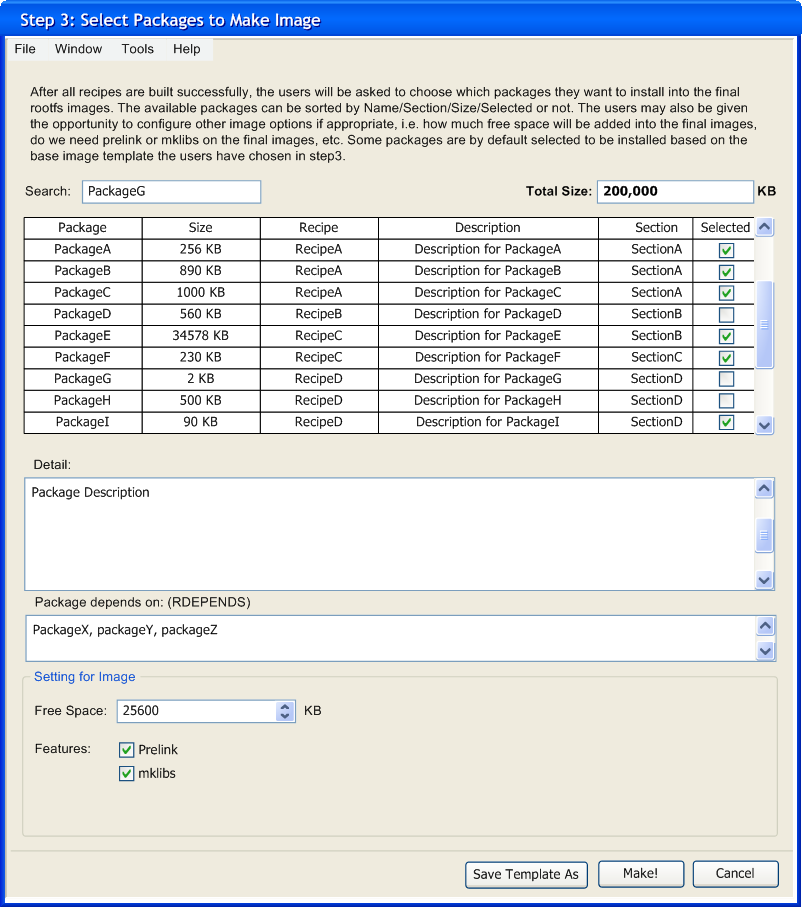
Task: Toggle the mklibs feature checkbox
Action: pyautogui.click(x=127, y=773)
